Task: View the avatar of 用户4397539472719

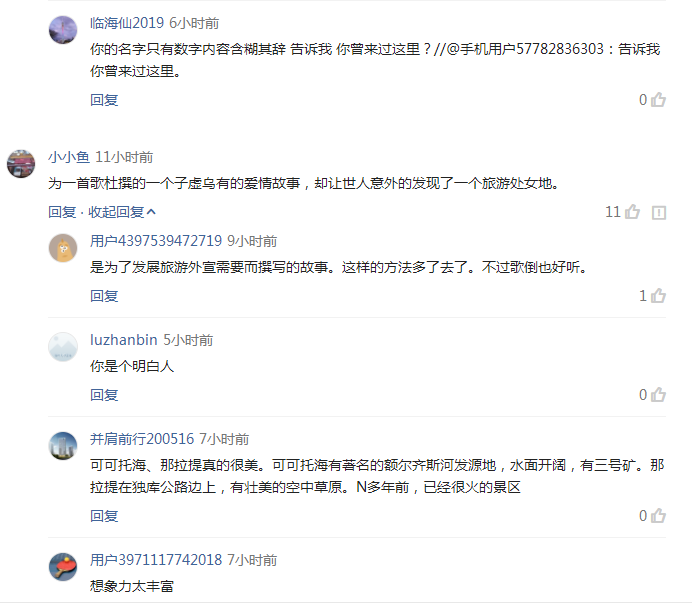Action: pos(63,247)
